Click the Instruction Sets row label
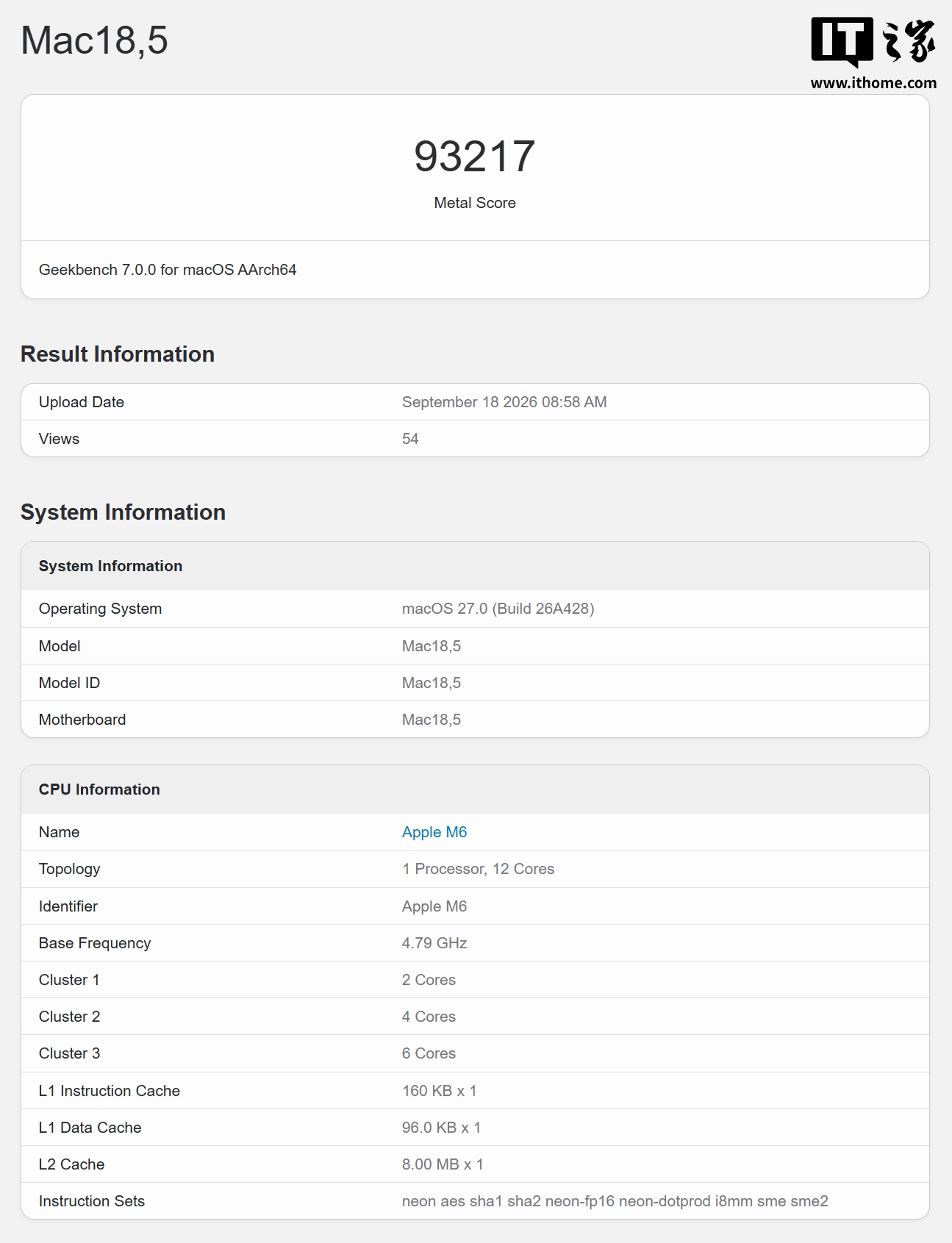Viewport: 952px width, 1243px height. pyautogui.click(x=92, y=1201)
